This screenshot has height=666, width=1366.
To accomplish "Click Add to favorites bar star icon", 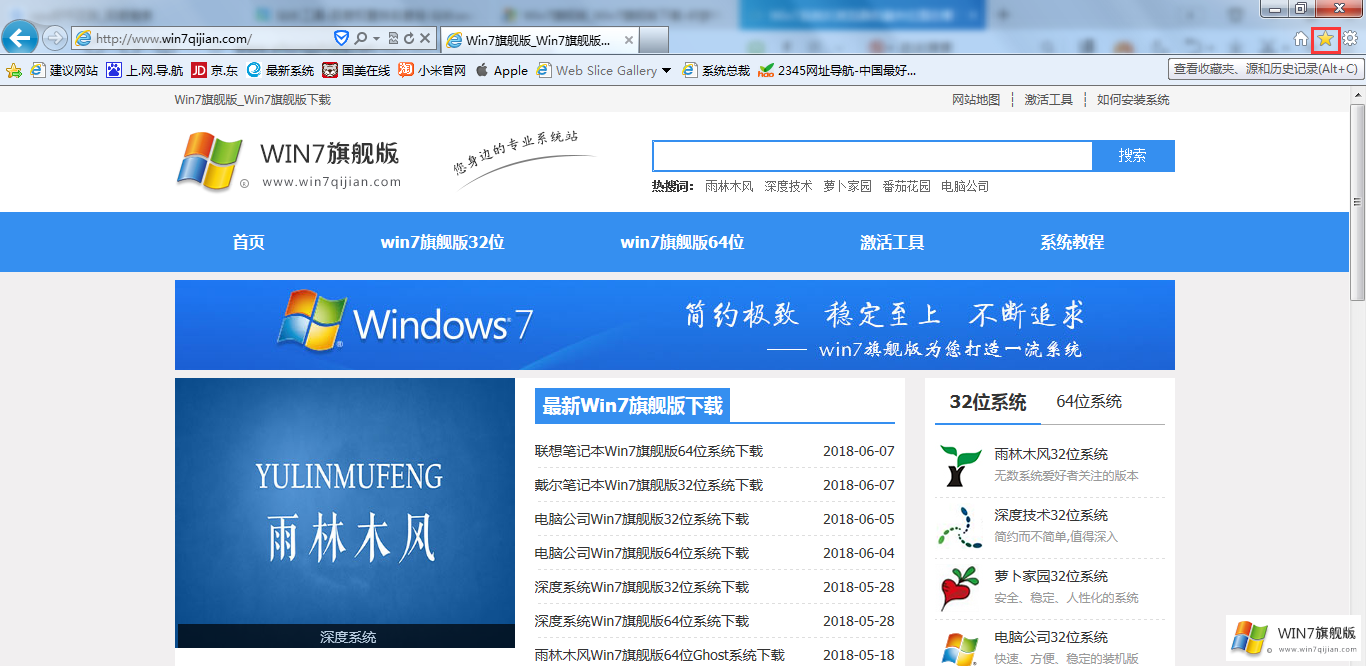I will pyautogui.click(x=14, y=70).
